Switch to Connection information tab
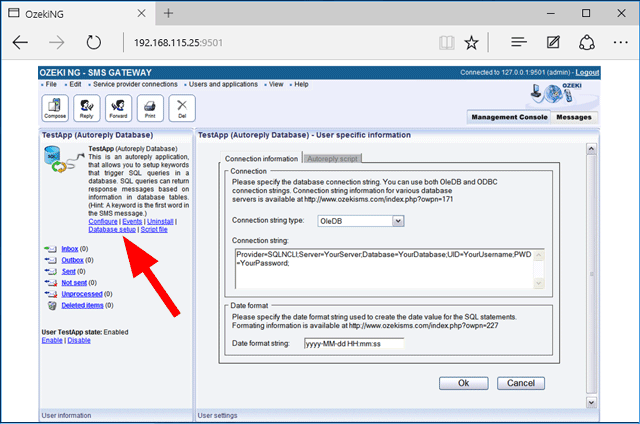The height and width of the screenshot is (424, 640). [261, 158]
